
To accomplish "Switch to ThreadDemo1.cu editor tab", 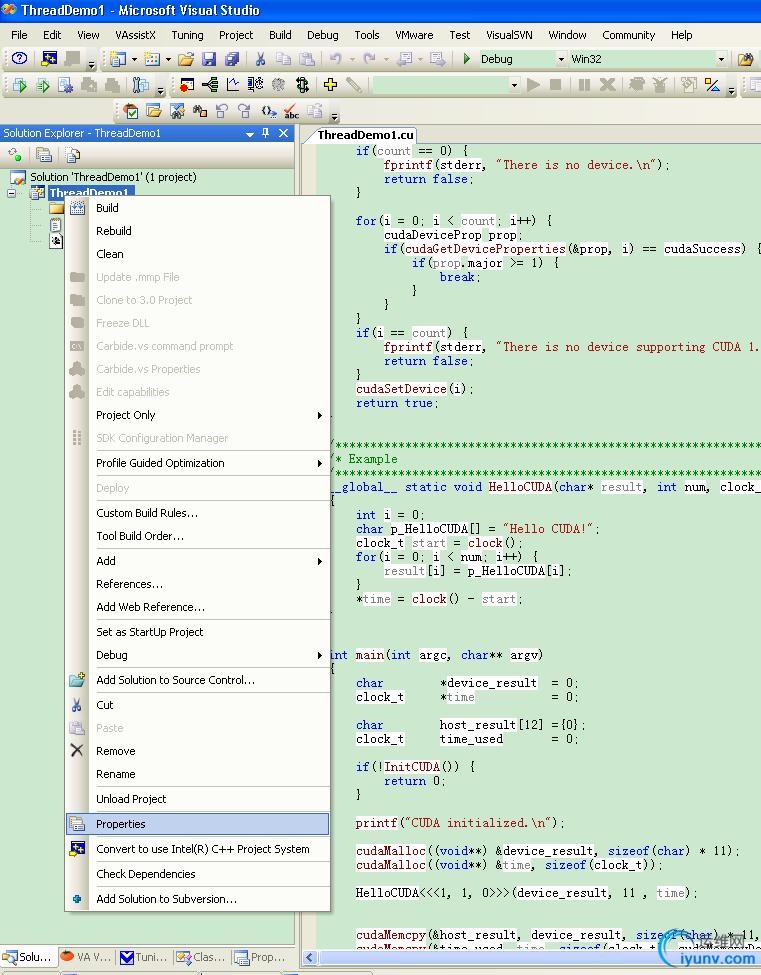I will point(365,135).
